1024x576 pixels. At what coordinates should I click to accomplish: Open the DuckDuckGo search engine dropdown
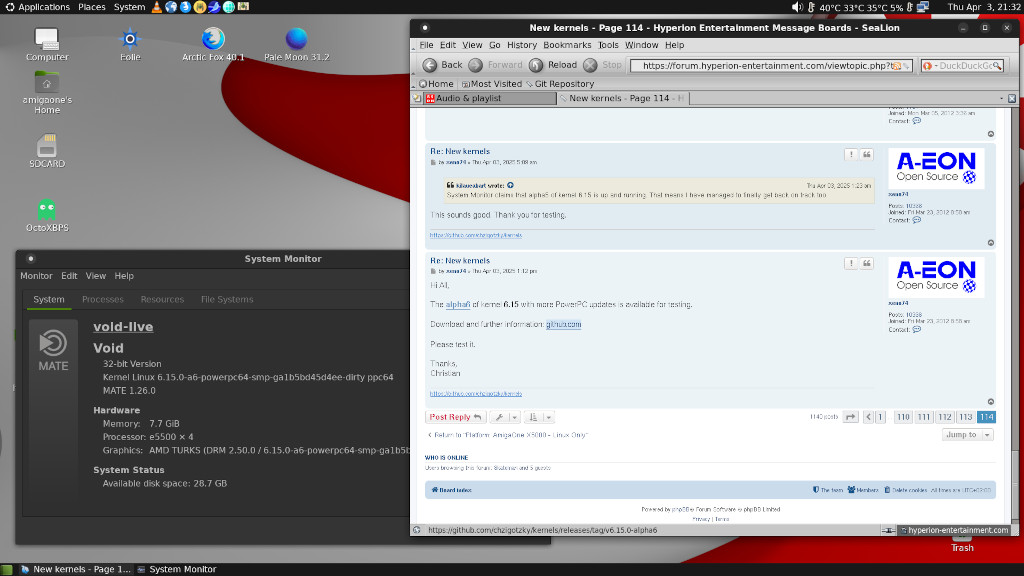pyautogui.click(x=929, y=66)
